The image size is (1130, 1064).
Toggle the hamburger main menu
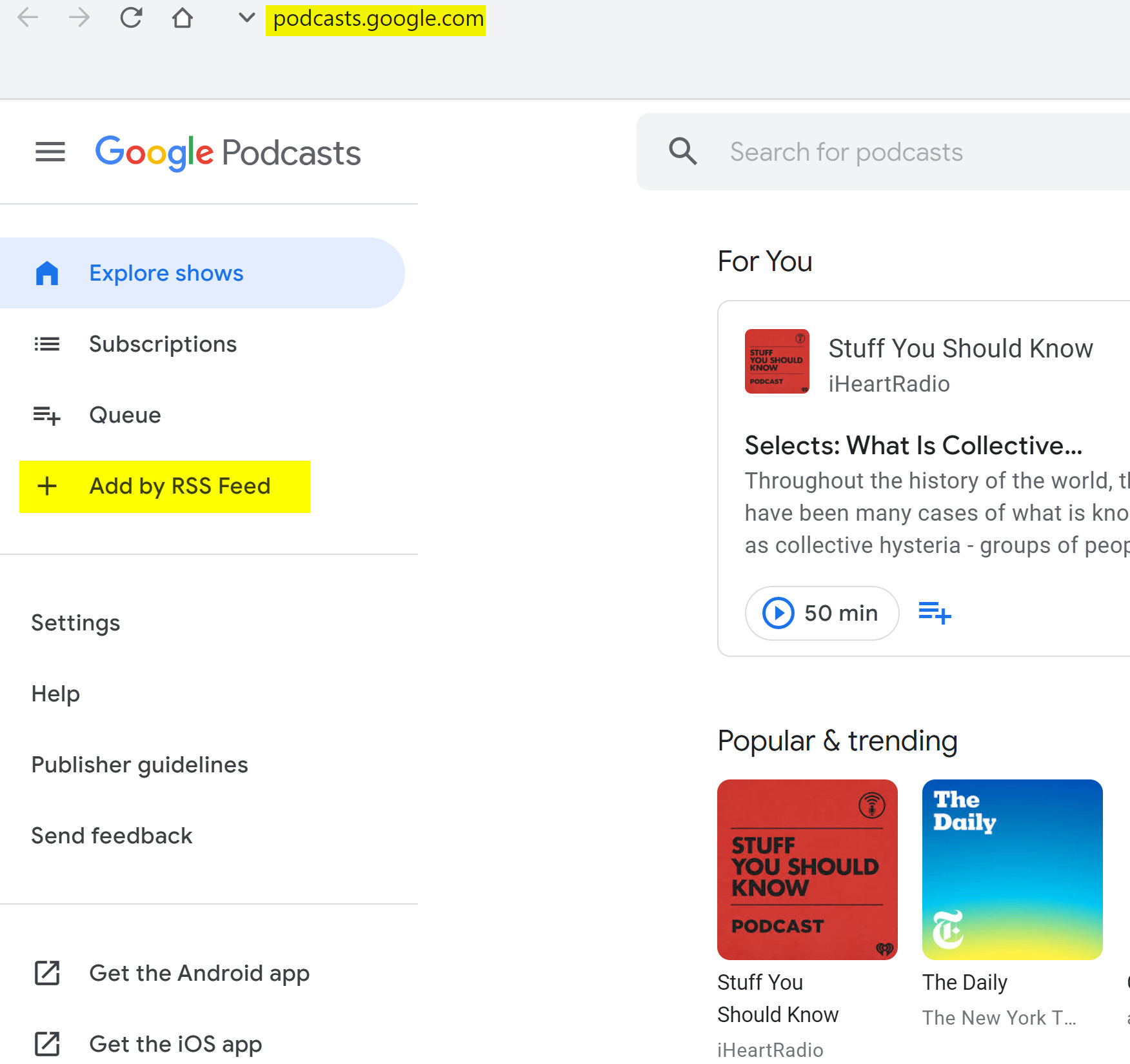pos(50,152)
